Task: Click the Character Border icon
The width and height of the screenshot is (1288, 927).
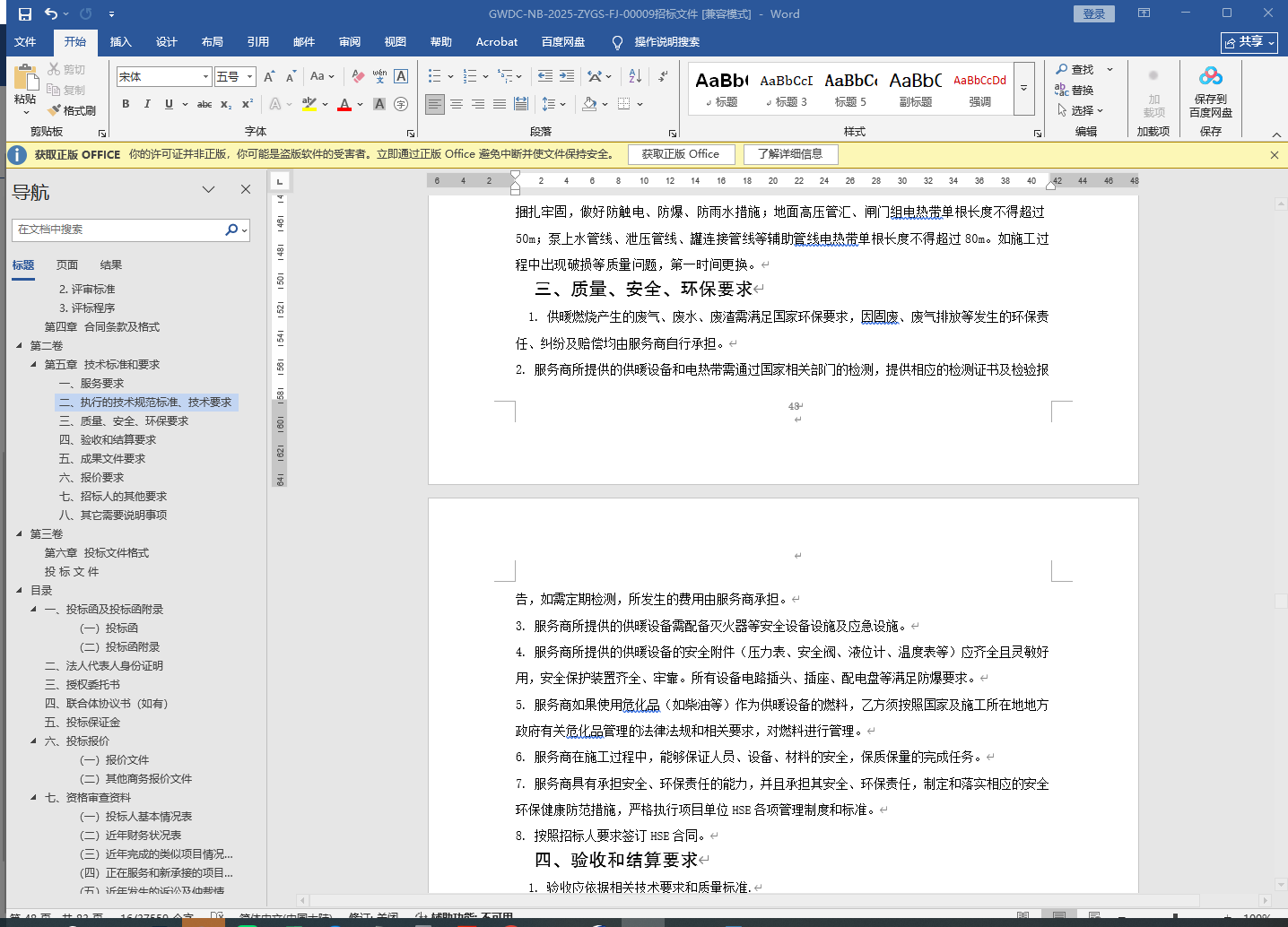Action: pos(401,76)
